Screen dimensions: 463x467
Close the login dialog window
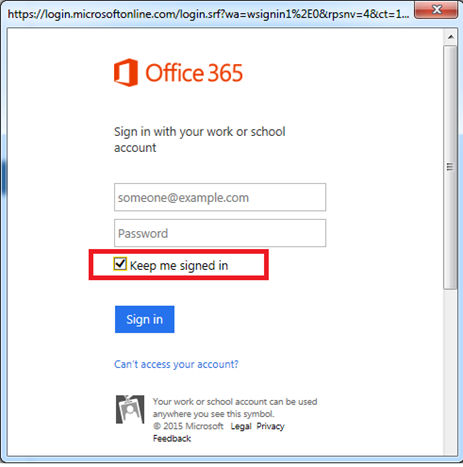click(x=436, y=10)
